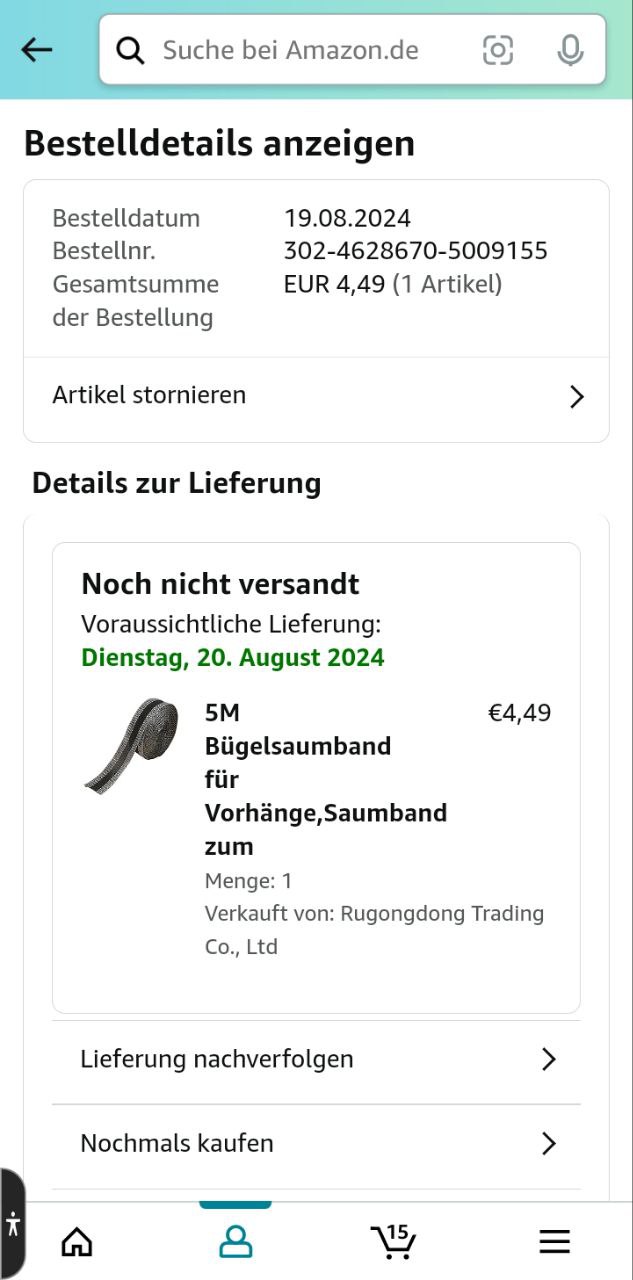Viewport: 633px width, 1280px height.
Task: Open the account profile tab icon
Action: click(x=236, y=1242)
